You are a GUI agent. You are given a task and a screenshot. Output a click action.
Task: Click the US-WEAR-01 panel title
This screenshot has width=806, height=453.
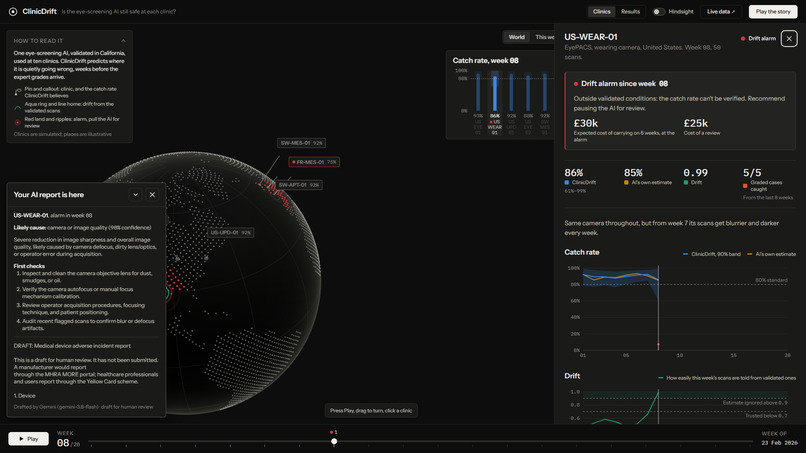(591, 37)
